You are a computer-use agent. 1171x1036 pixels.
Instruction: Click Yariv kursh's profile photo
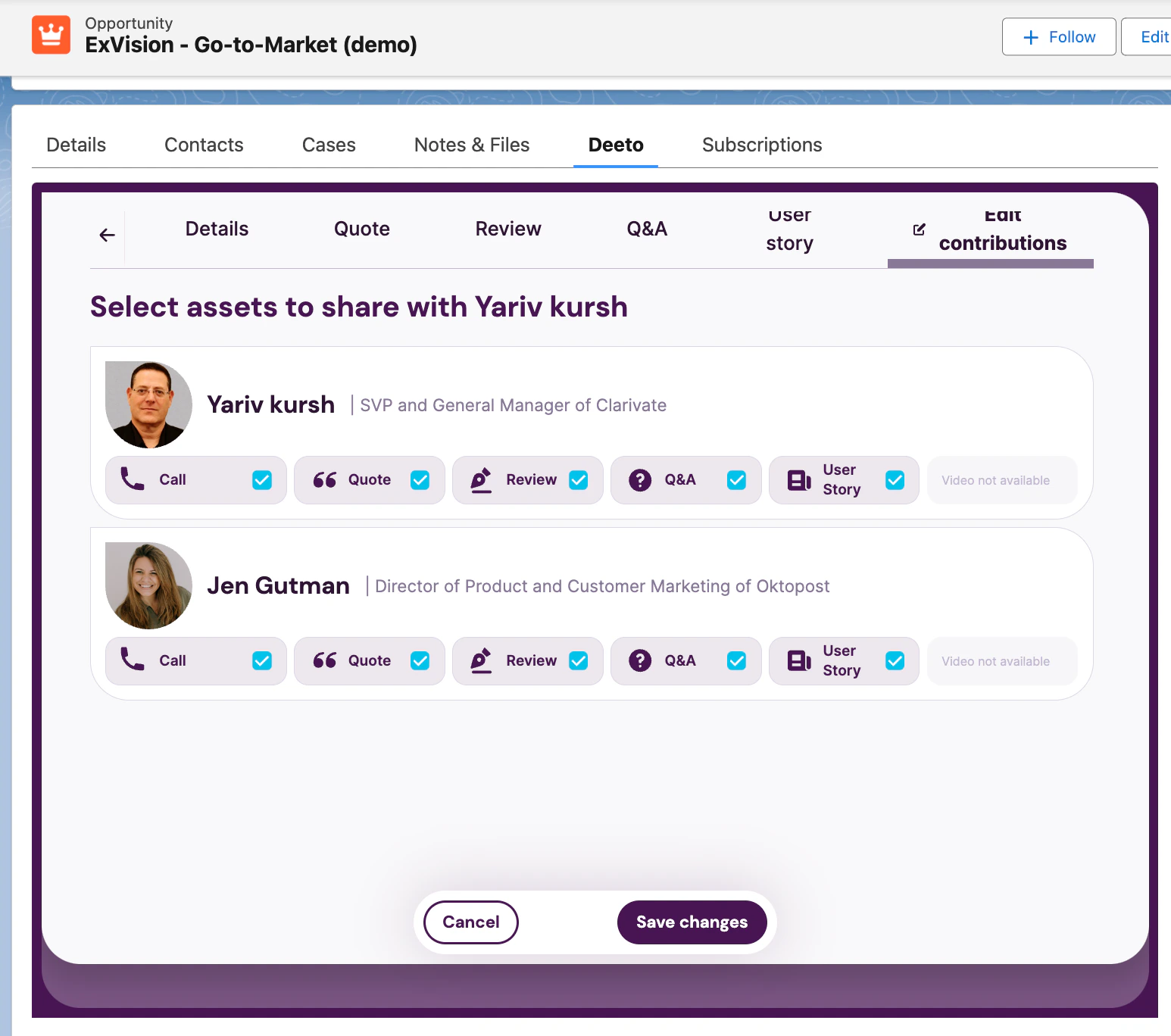point(148,404)
